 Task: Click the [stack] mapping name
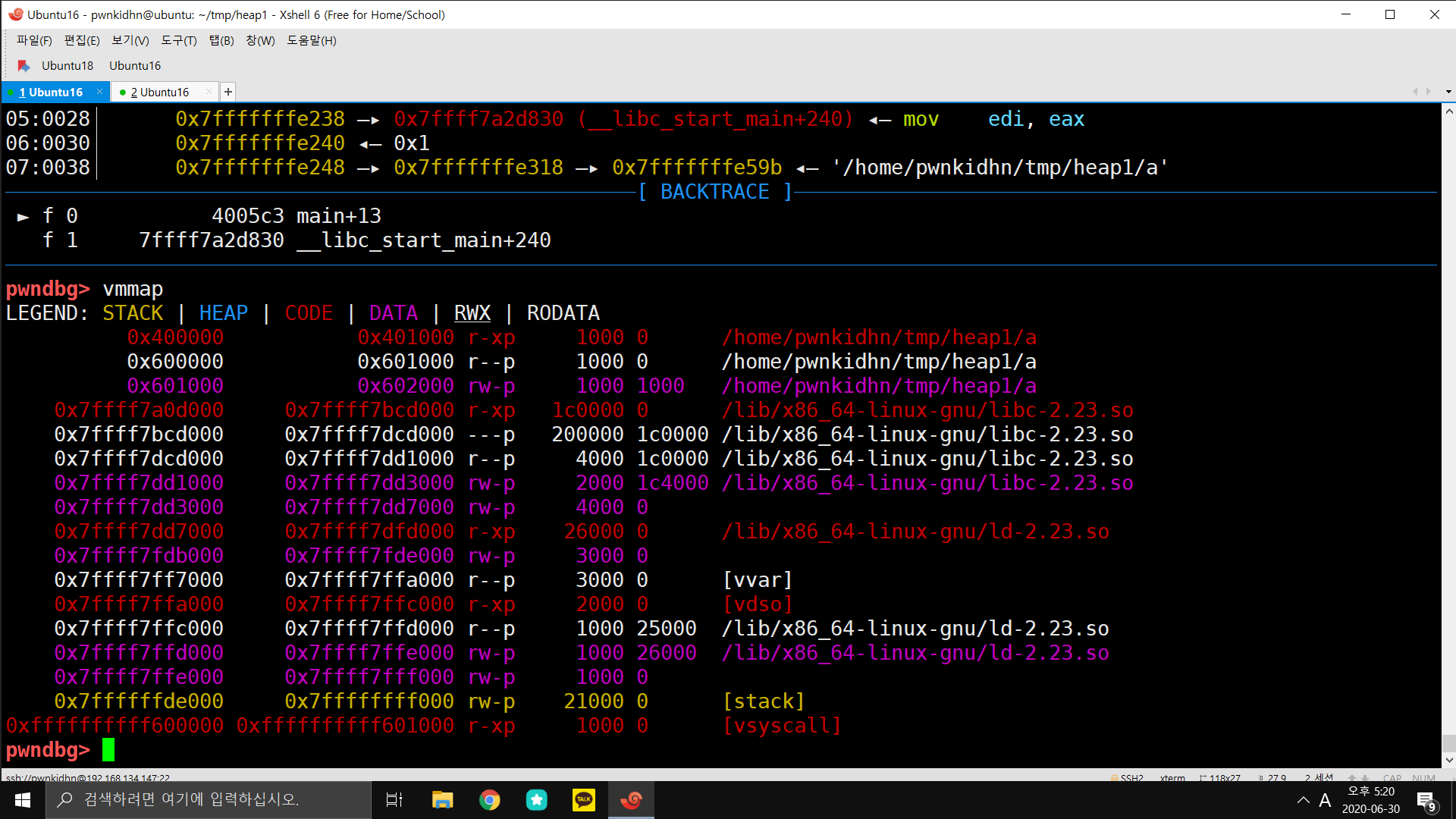tap(764, 701)
